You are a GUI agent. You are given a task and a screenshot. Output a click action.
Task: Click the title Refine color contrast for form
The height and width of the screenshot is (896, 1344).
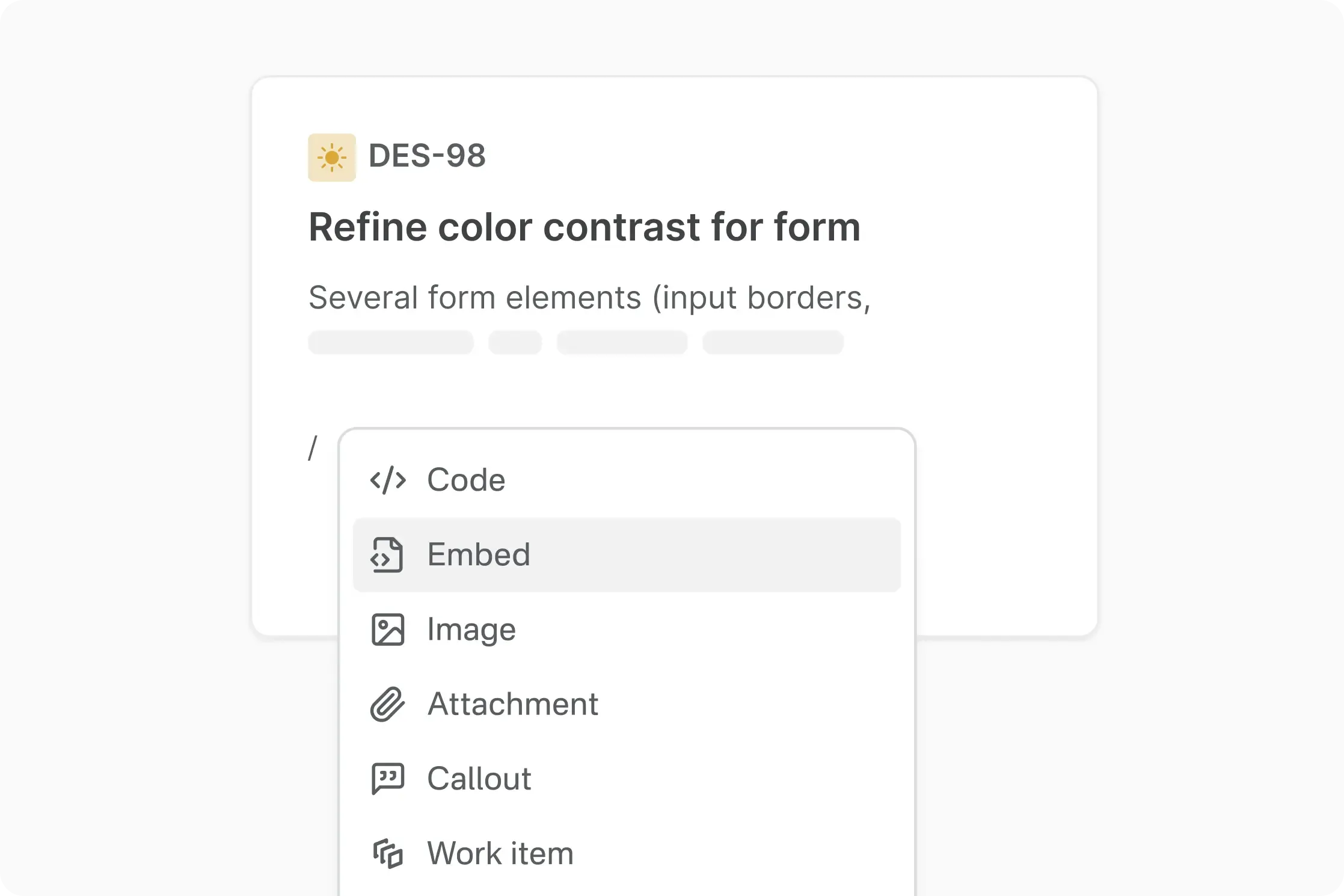point(585,227)
